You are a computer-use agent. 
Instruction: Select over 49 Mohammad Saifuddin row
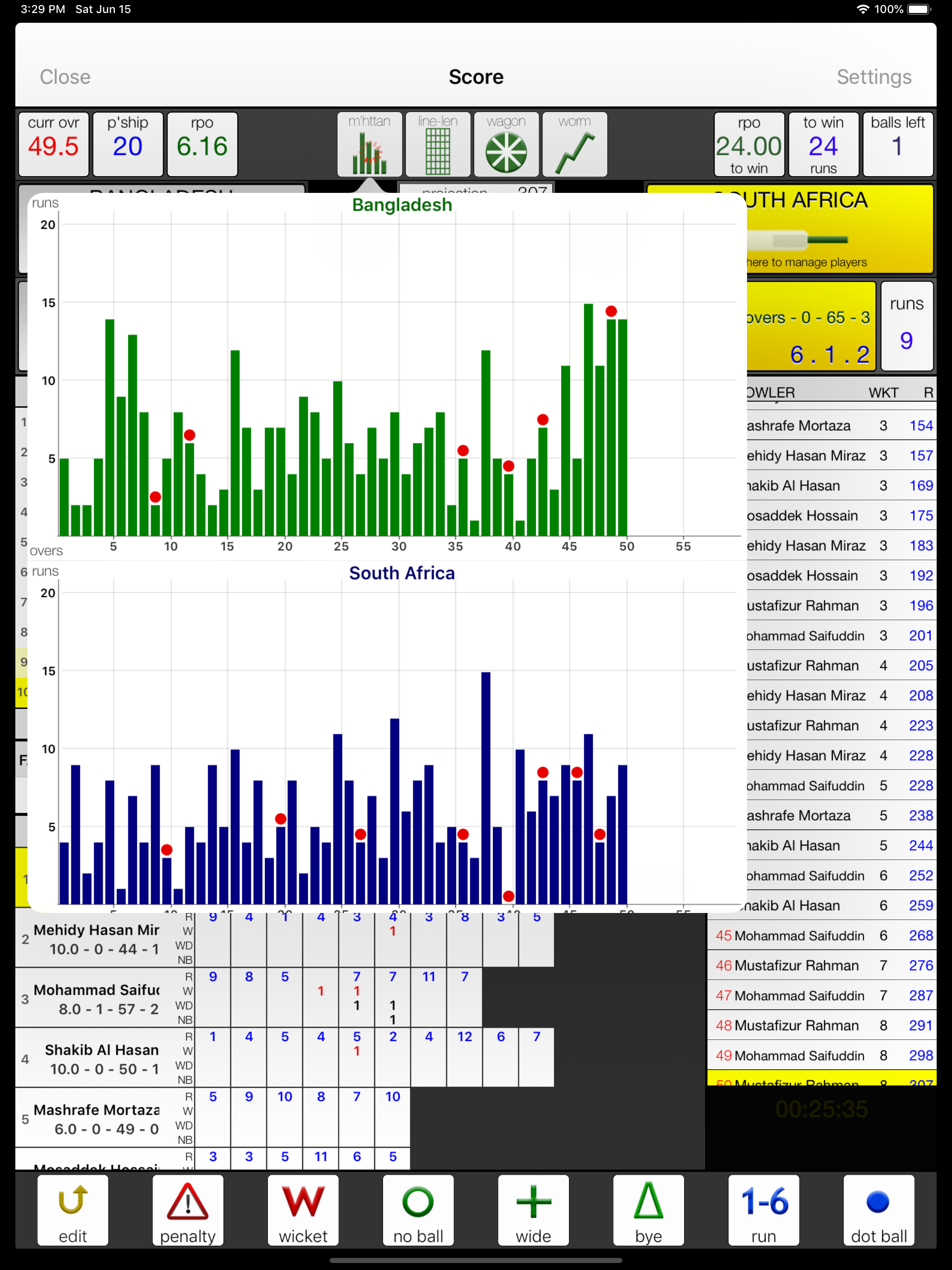(822, 1055)
